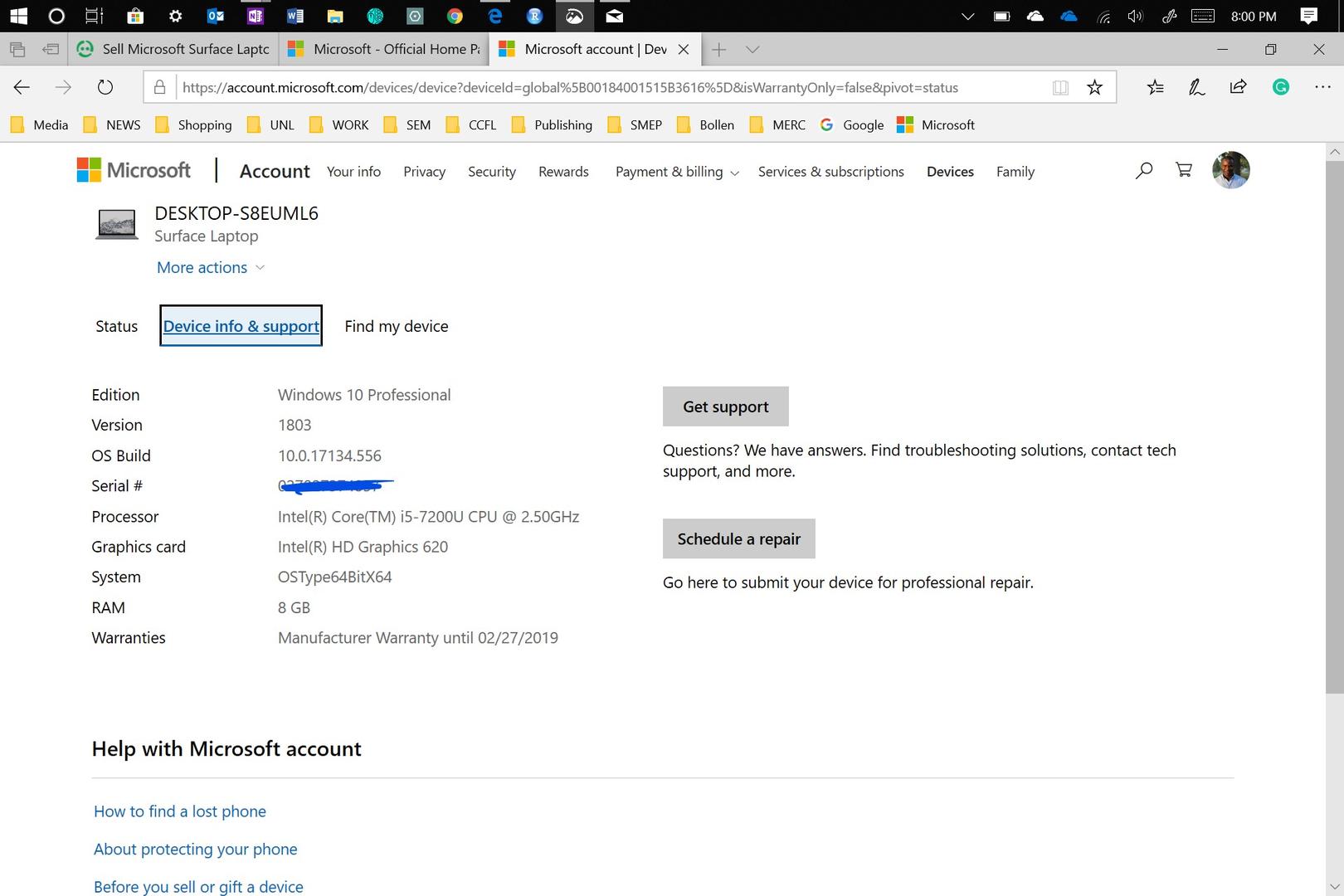This screenshot has width=1344, height=896.
Task: Expand the More actions menu
Action: [211, 267]
